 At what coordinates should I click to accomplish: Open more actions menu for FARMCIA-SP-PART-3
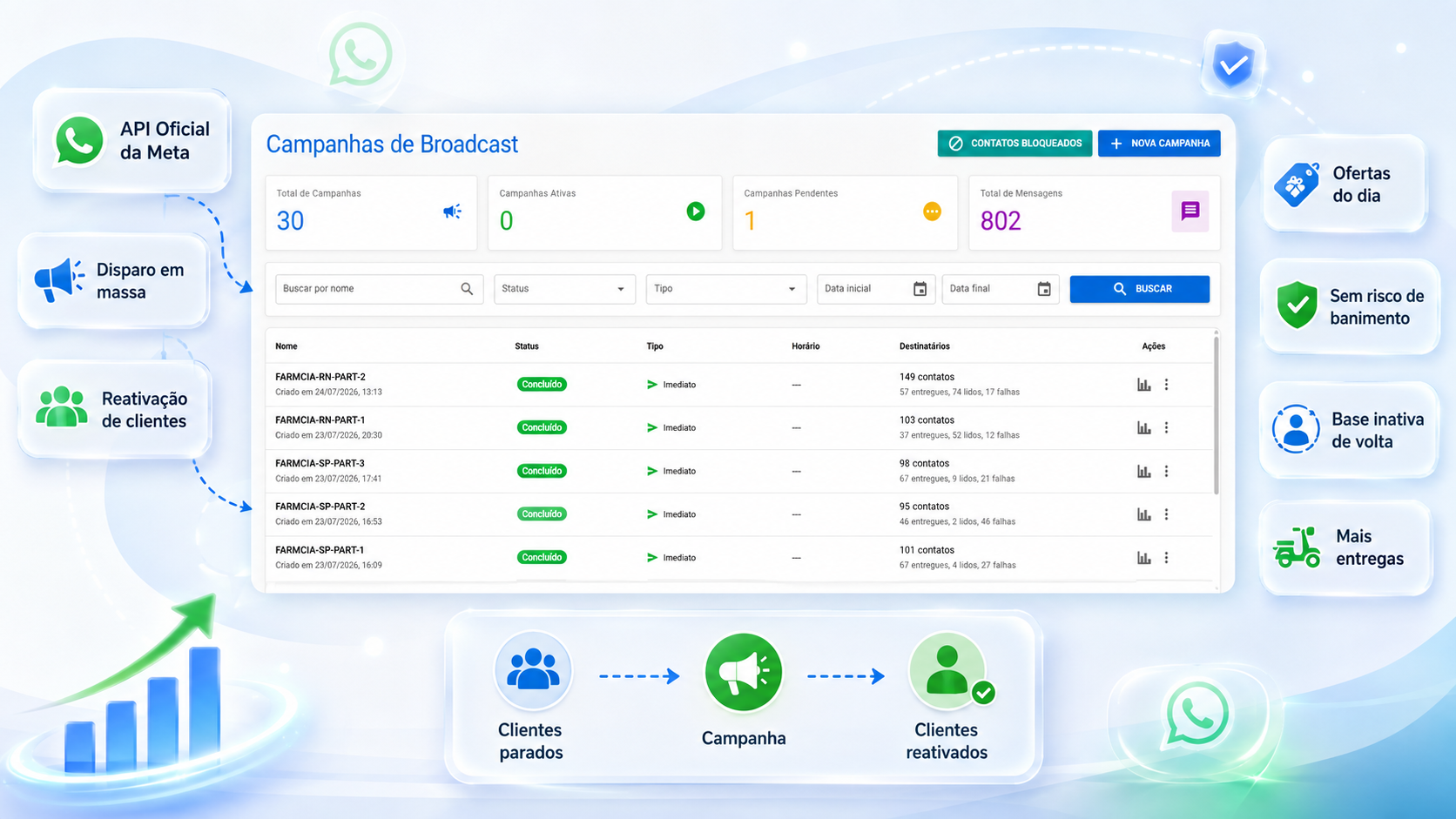(1167, 472)
